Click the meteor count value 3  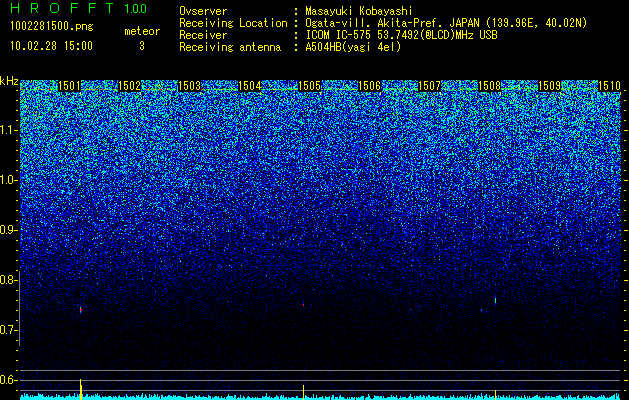[142, 46]
